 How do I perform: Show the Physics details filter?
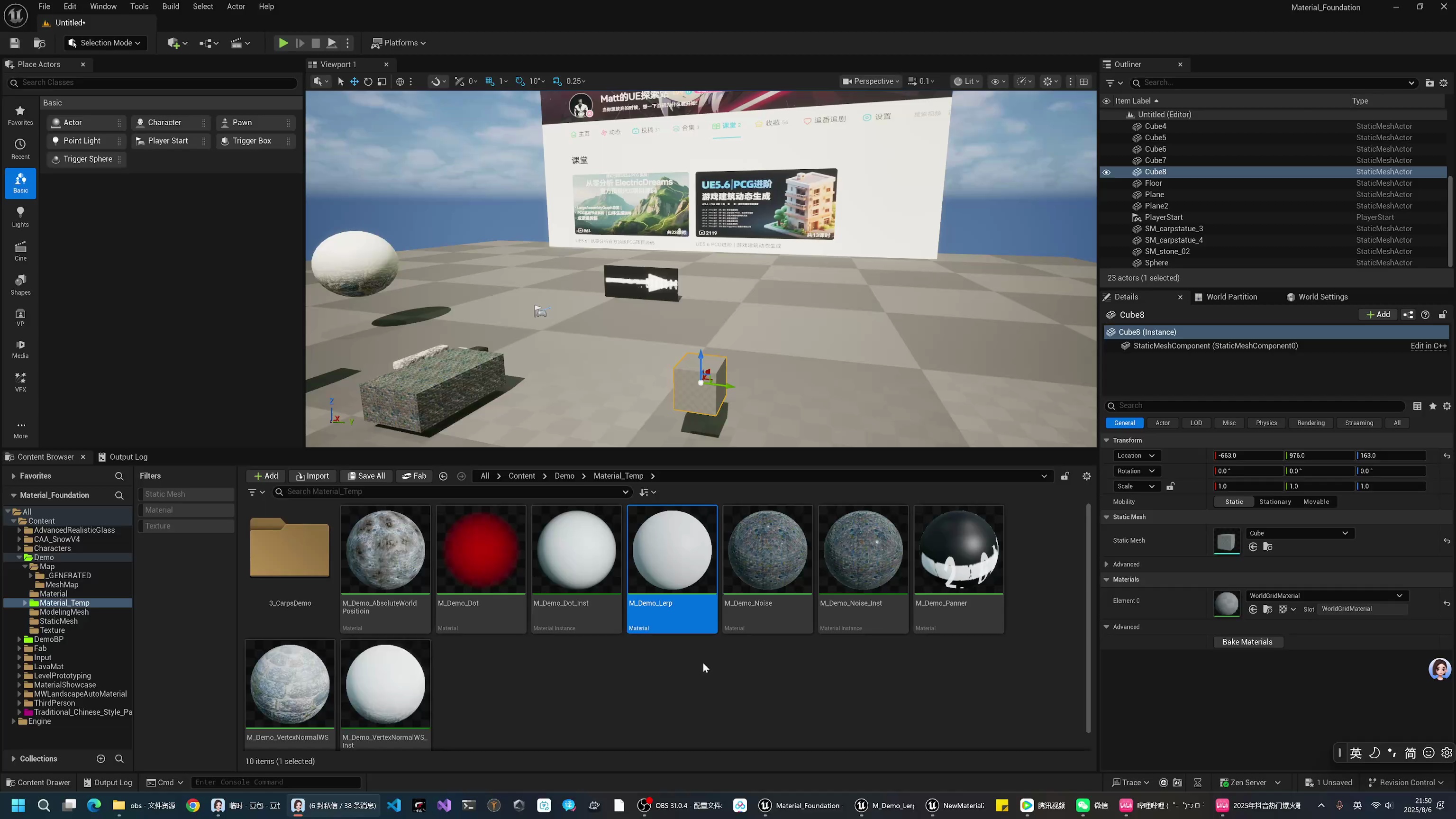point(1266,423)
